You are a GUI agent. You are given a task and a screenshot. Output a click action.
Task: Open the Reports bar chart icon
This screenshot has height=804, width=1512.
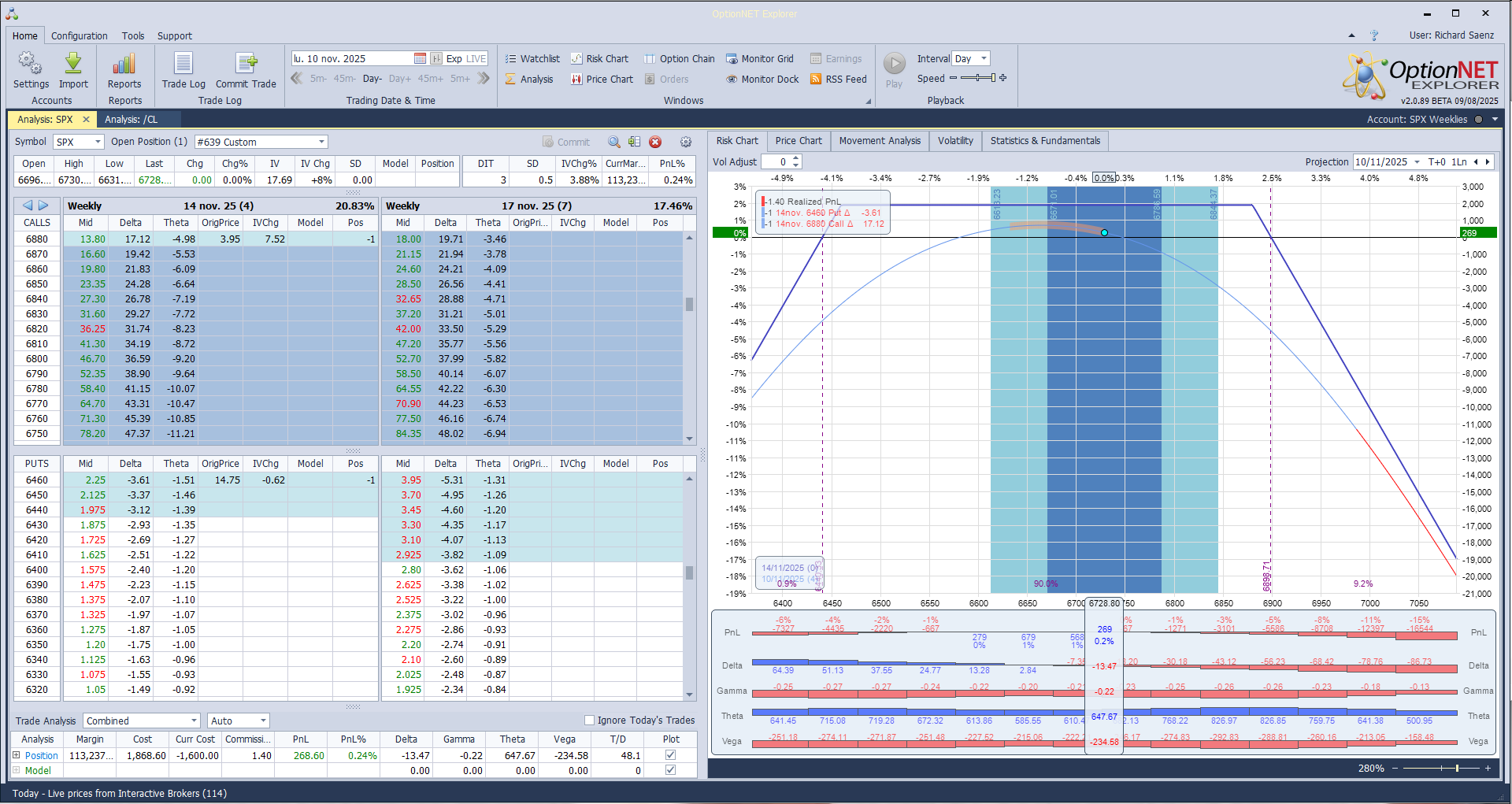[124, 63]
